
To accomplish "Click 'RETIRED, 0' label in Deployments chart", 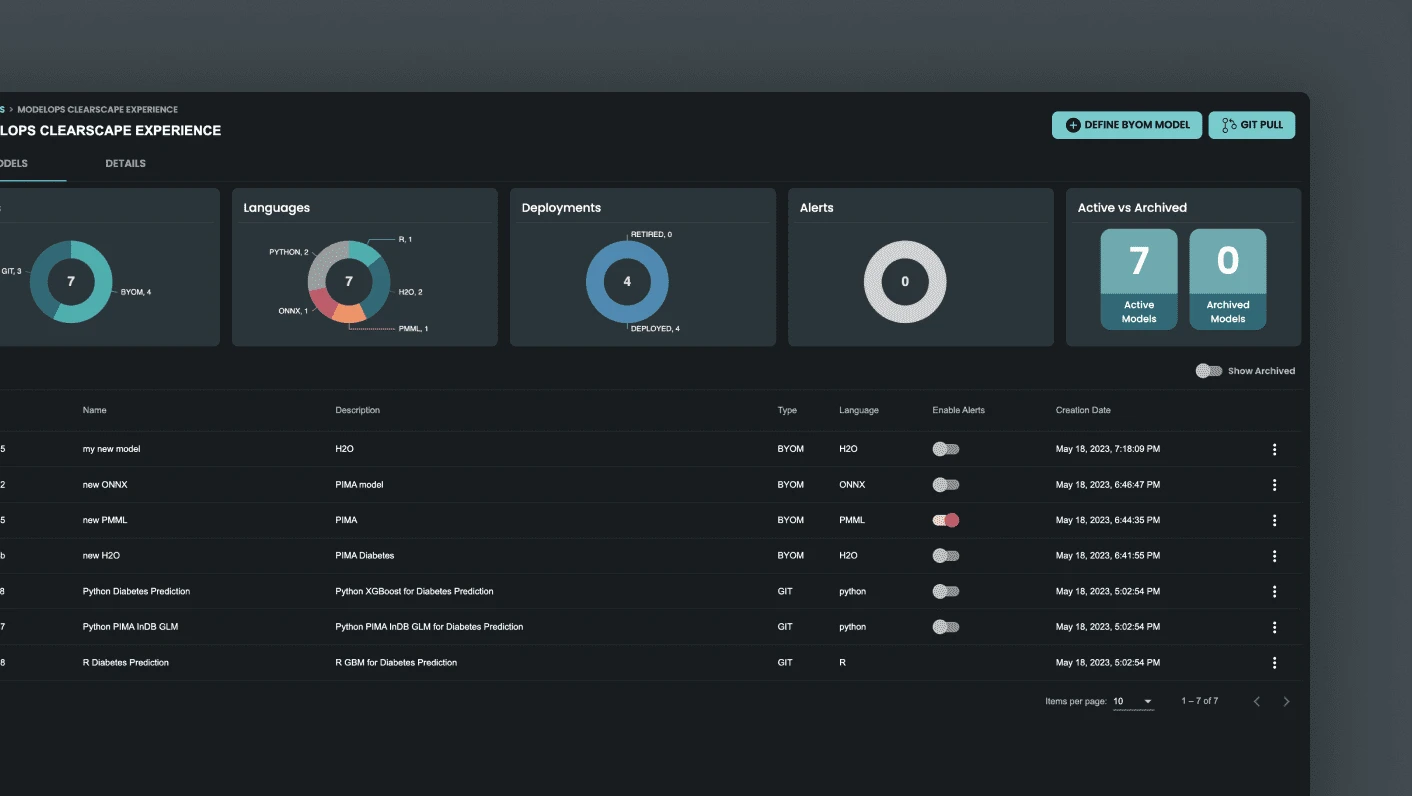I will click(651, 234).
